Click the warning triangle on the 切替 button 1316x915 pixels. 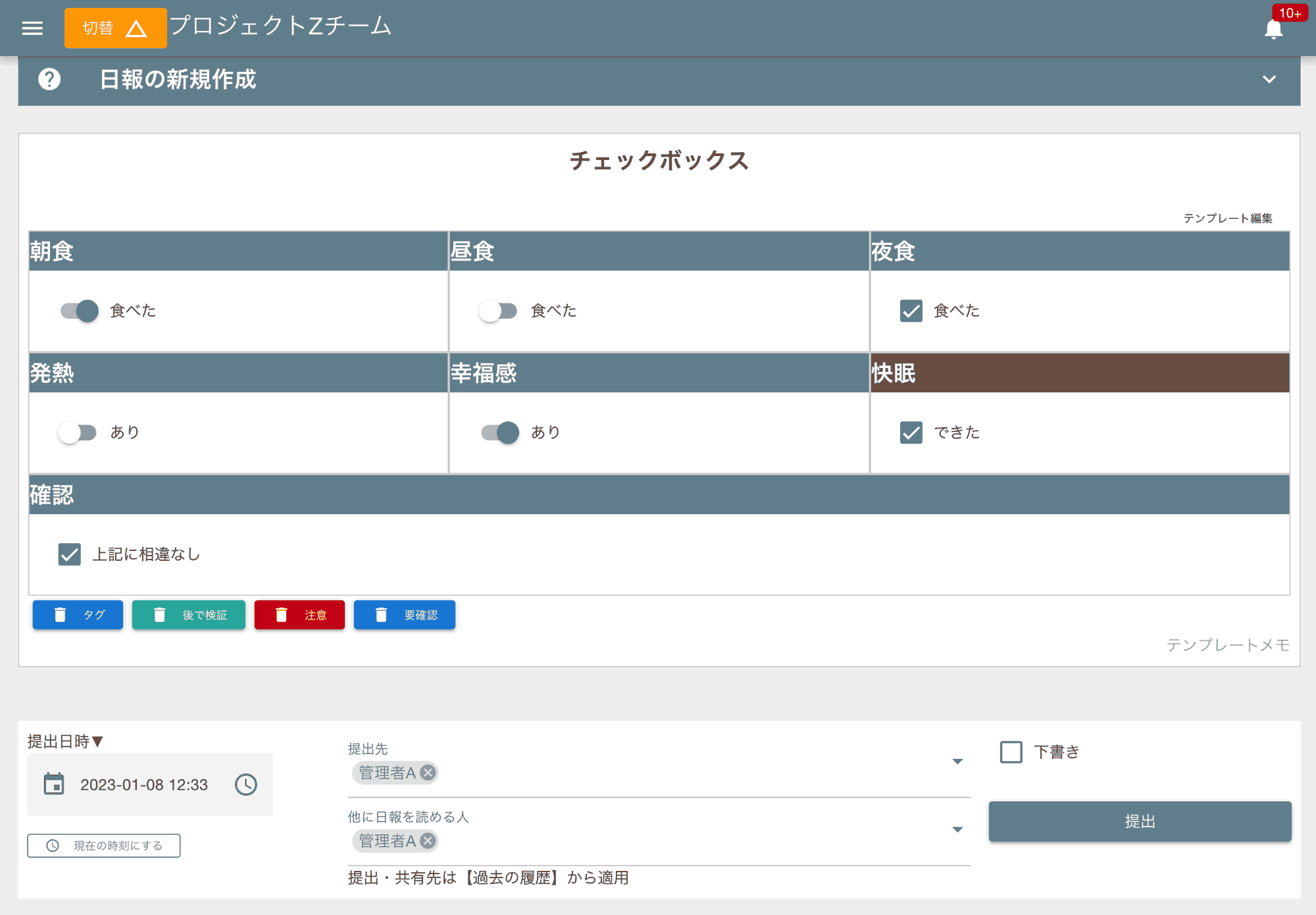(137, 28)
